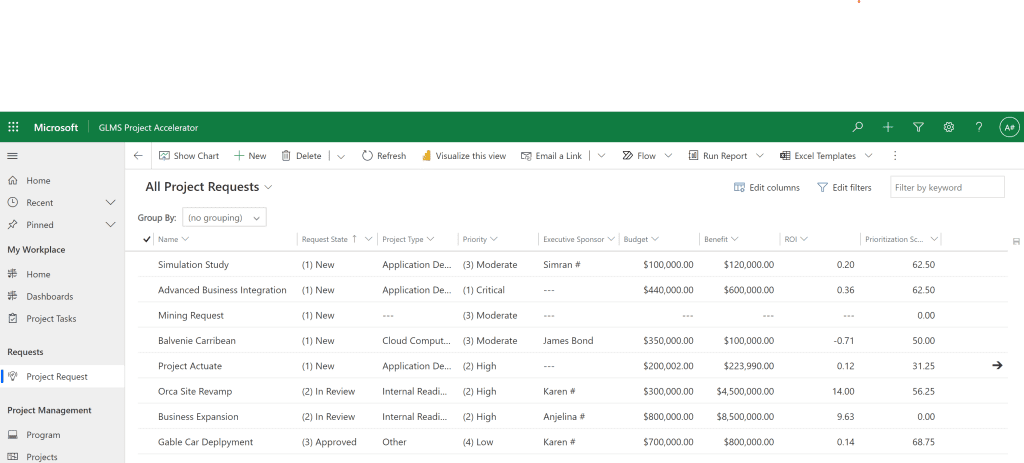The height and width of the screenshot is (463, 1024).
Task: Click sponsor Simran # in Simulation Study row
Action: point(562,264)
